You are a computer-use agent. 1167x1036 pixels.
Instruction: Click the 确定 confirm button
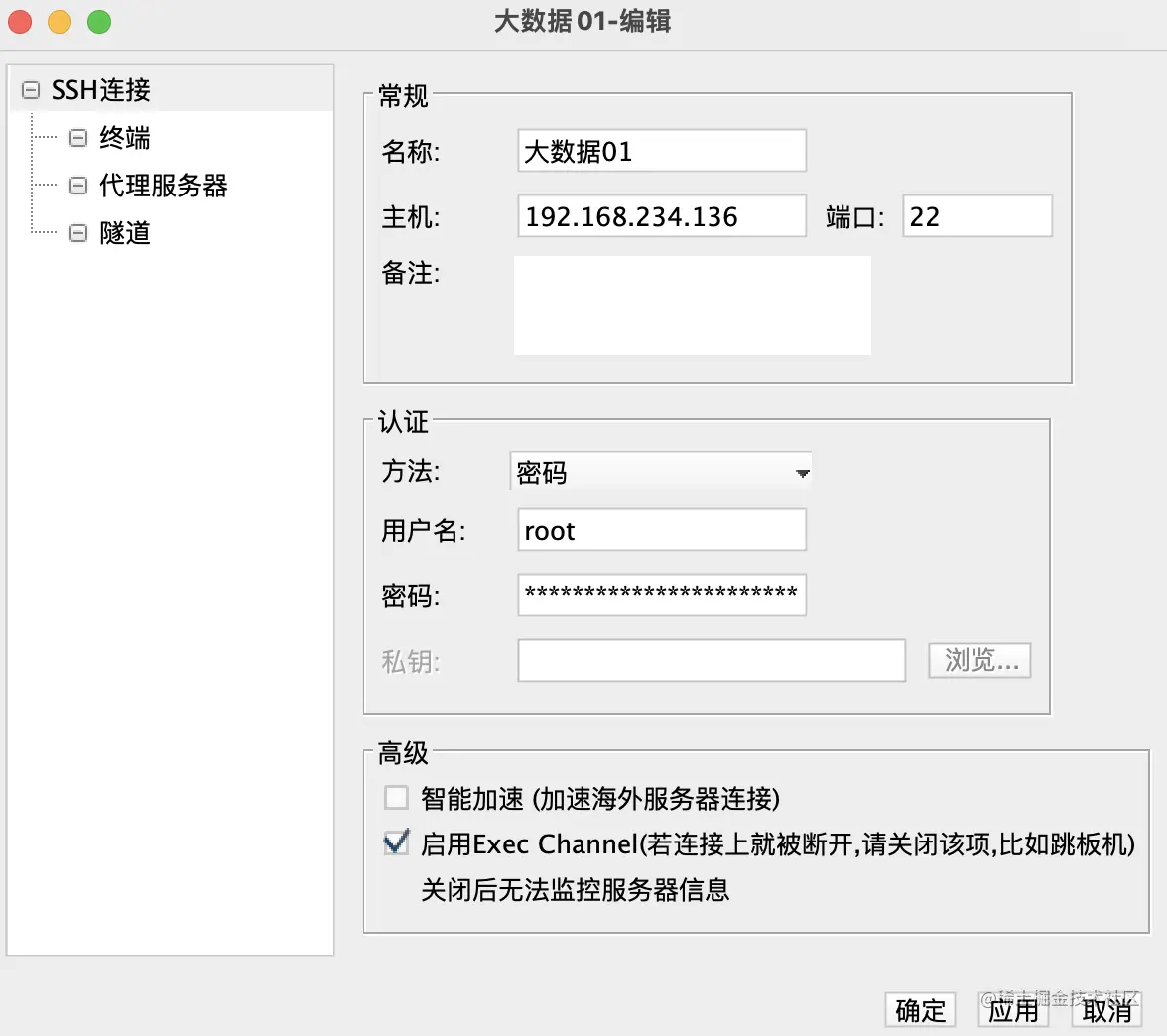point(920,1010)
